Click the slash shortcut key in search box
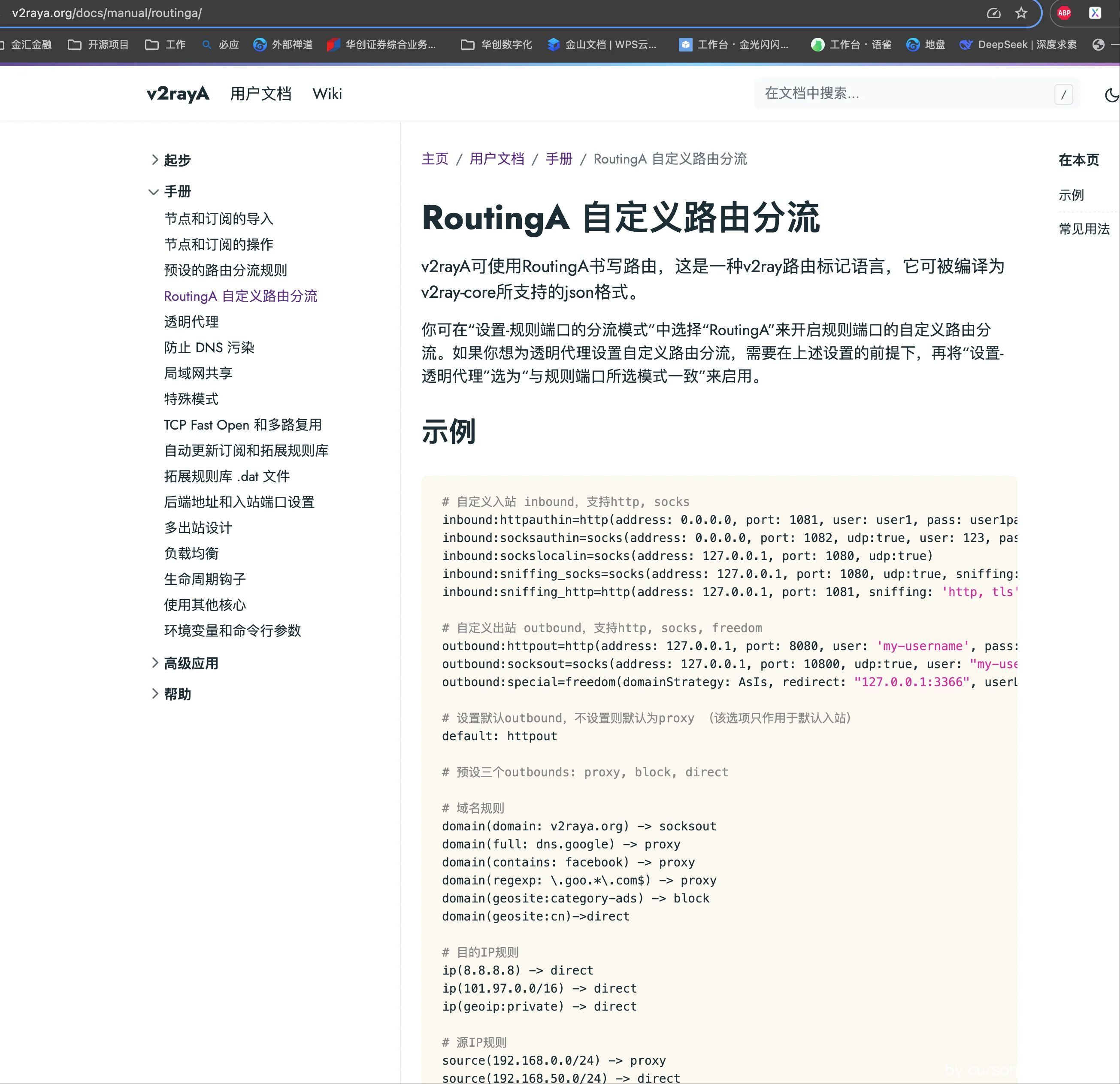 [x=1063, y=94]
